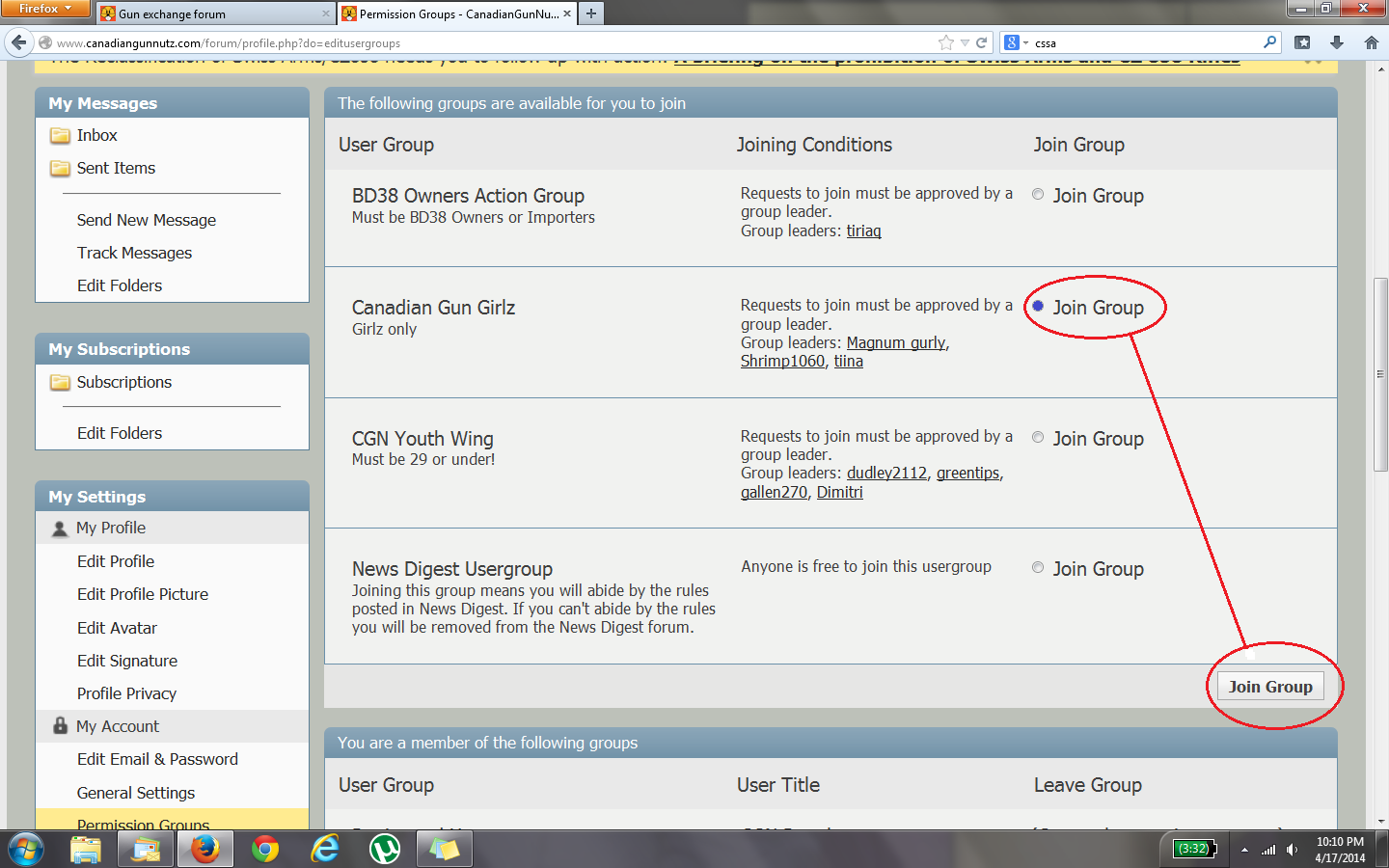Click the search box containing cssa

pos(1146,42)
